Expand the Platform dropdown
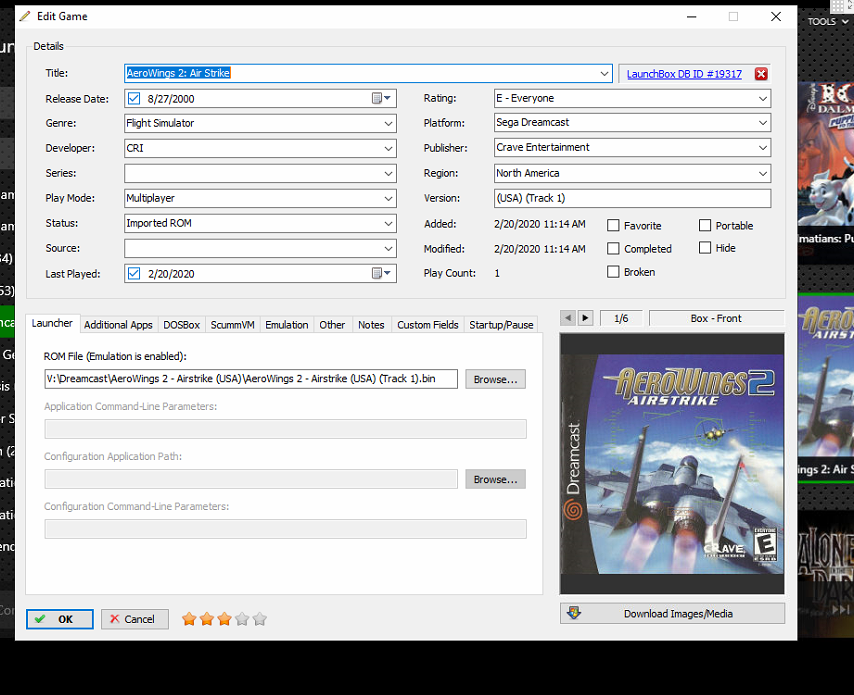The width and height of the screenshot is (854, 695). click(x=763, y=123)
